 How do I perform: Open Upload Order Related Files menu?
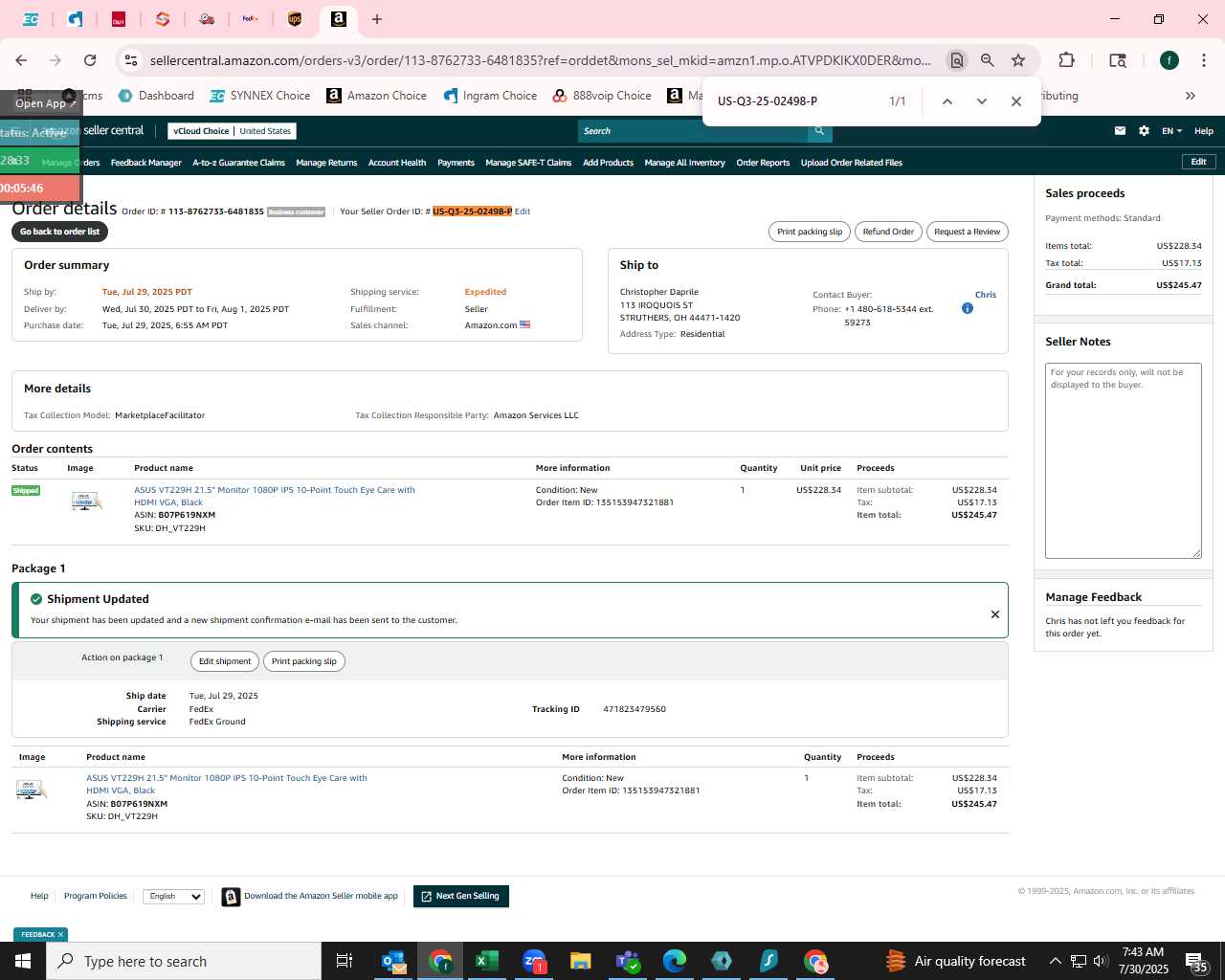[852, 163]
